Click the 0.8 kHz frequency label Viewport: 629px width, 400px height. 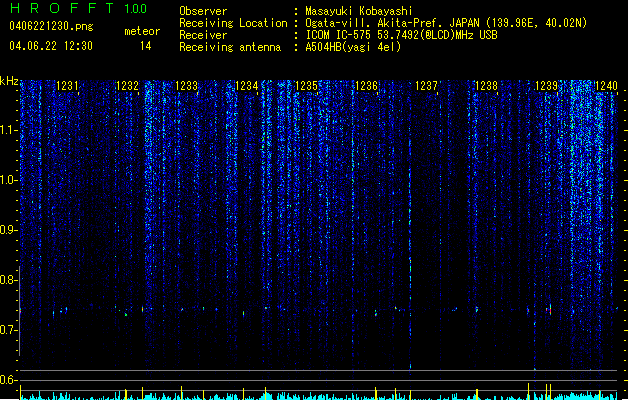(8, 280)
